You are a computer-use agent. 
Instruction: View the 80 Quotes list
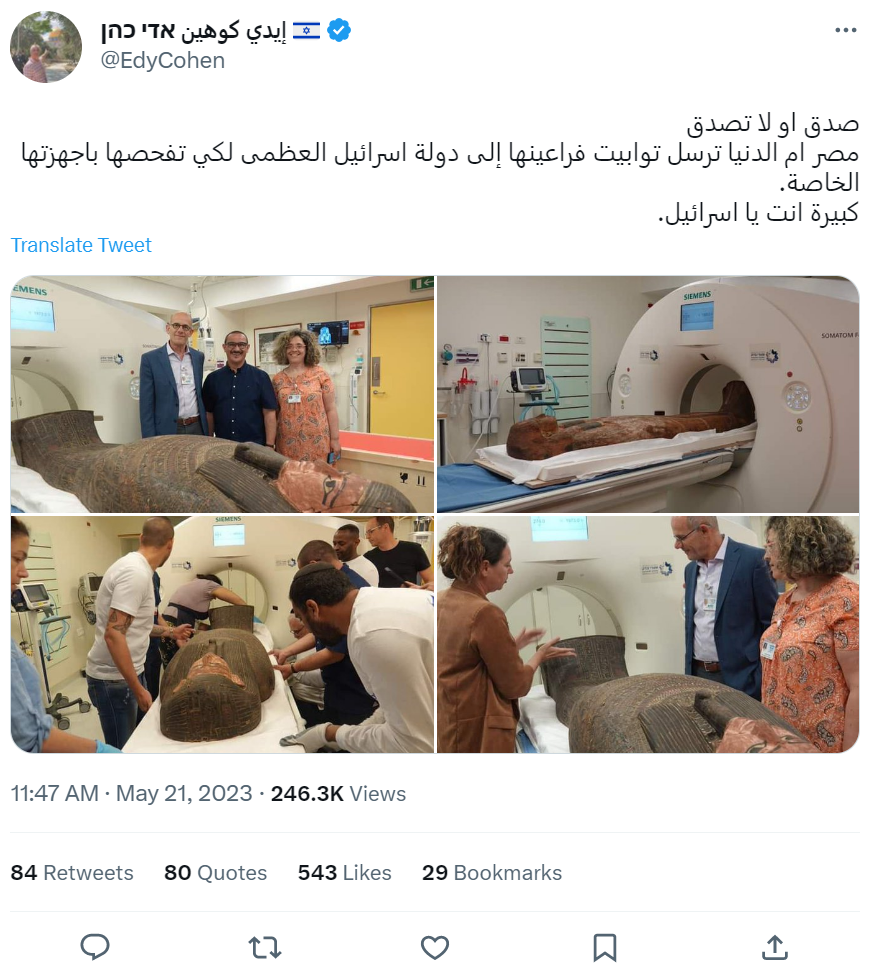point(215,872)
